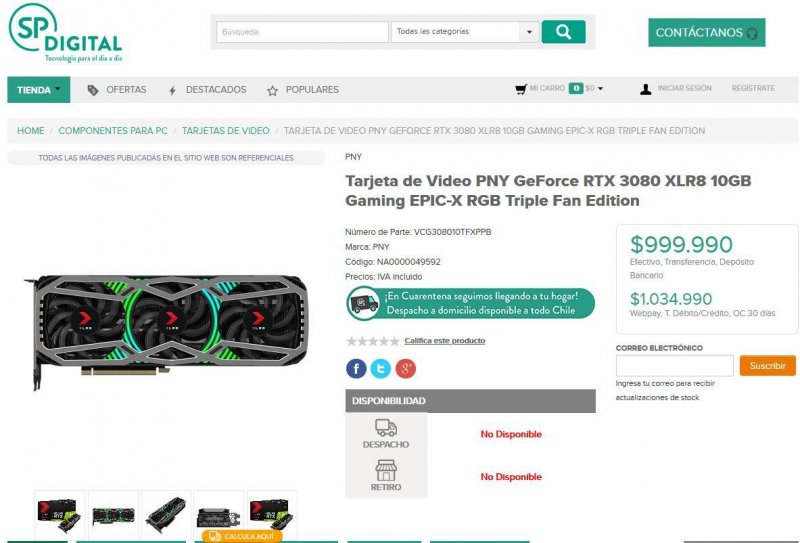Rate the product using the star icons
The image size is (800, 543).
click(373, 341)
